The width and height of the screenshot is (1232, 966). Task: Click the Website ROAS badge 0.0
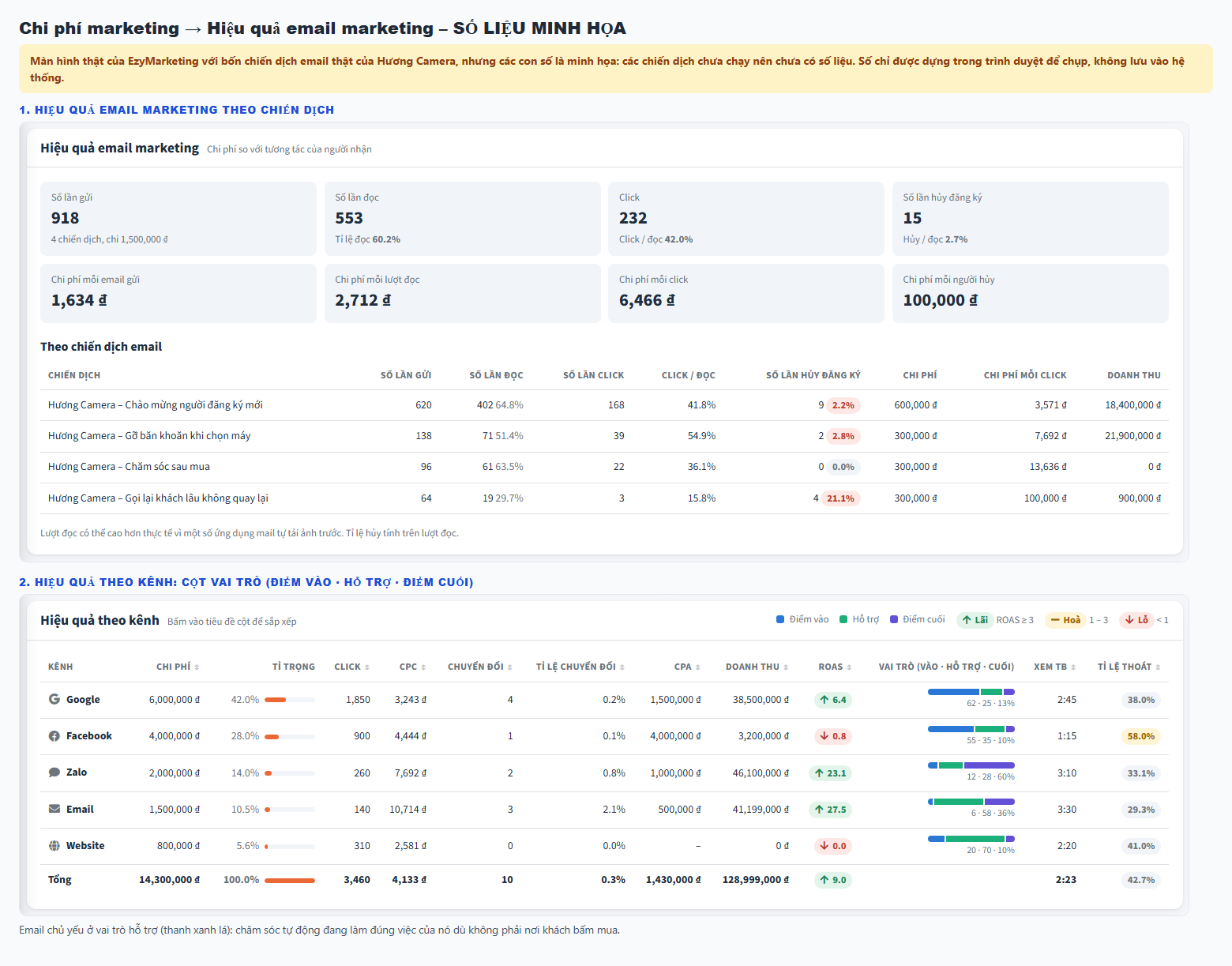[x=833, y=846]
